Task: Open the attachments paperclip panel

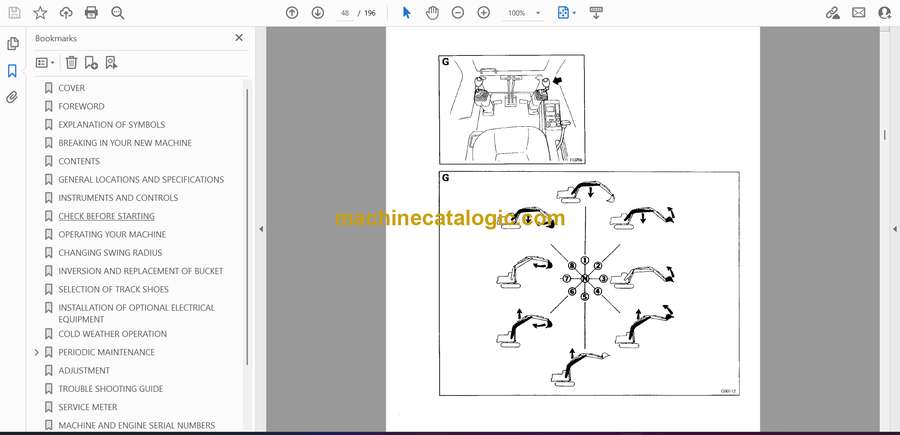Action: [x=12, y=97]
